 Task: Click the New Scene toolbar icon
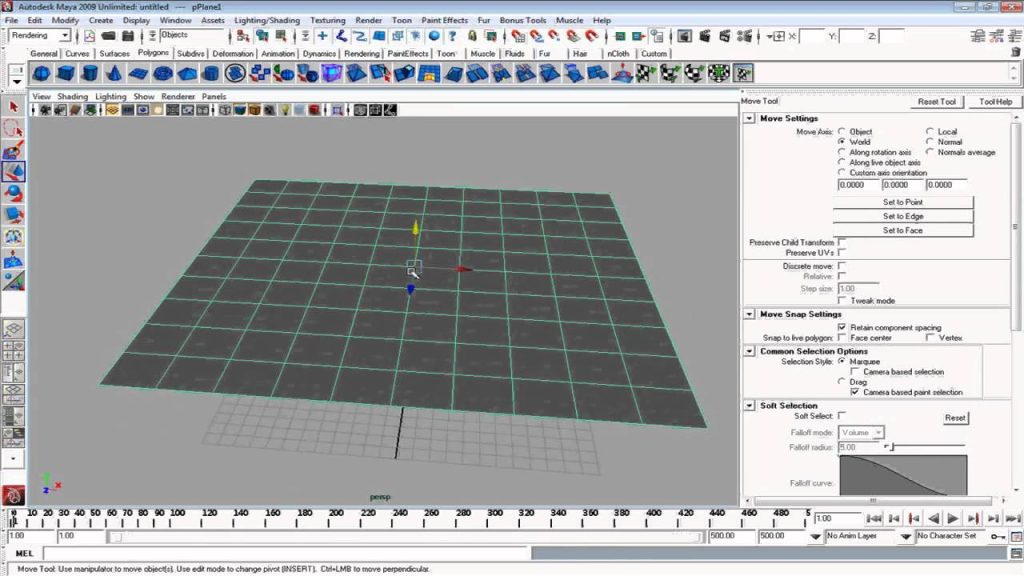click(89, 36)
